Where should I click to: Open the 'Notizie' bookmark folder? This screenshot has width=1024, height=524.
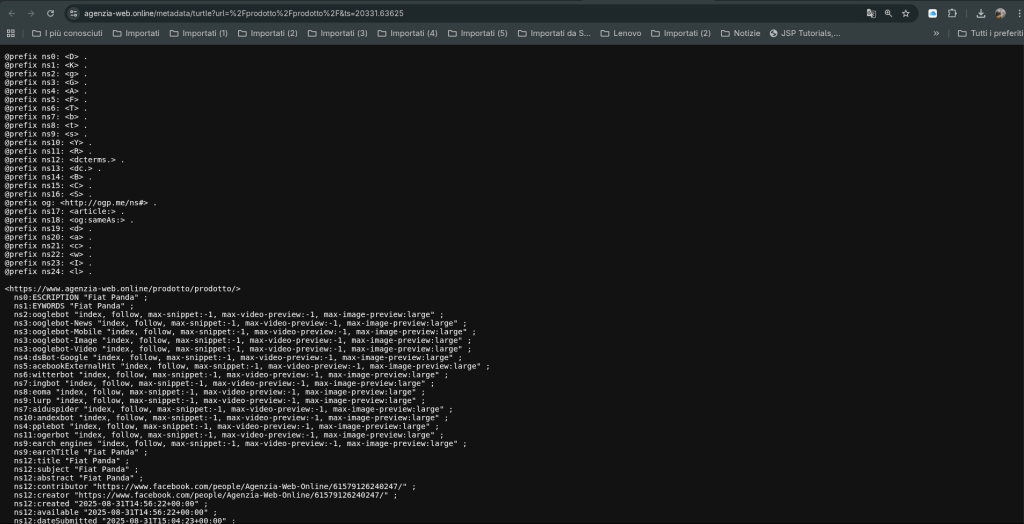739,33
